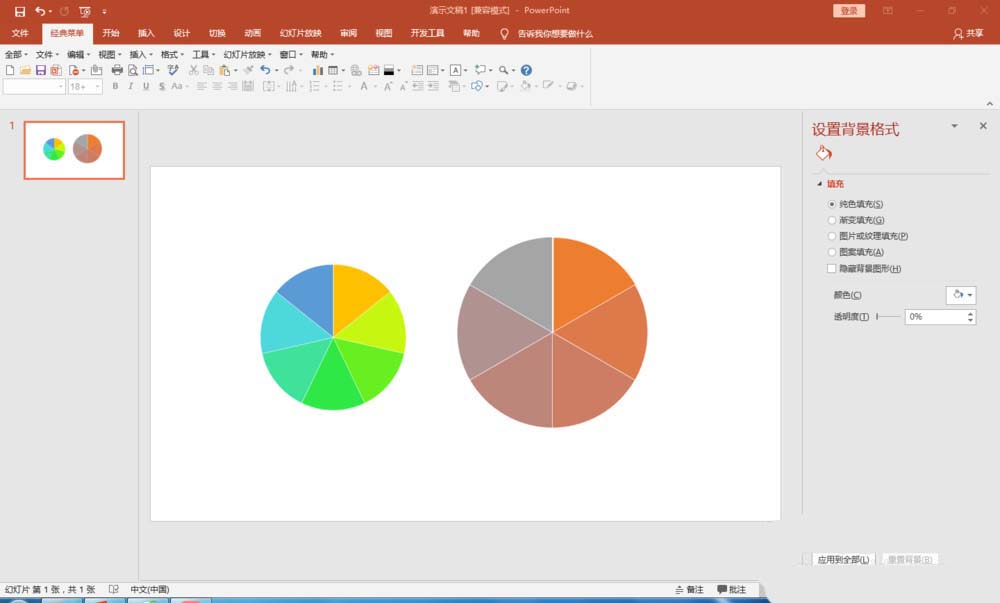Insert a chart using the bar chart icon
Screen dimensions: 1000x603
coord(318,70)
